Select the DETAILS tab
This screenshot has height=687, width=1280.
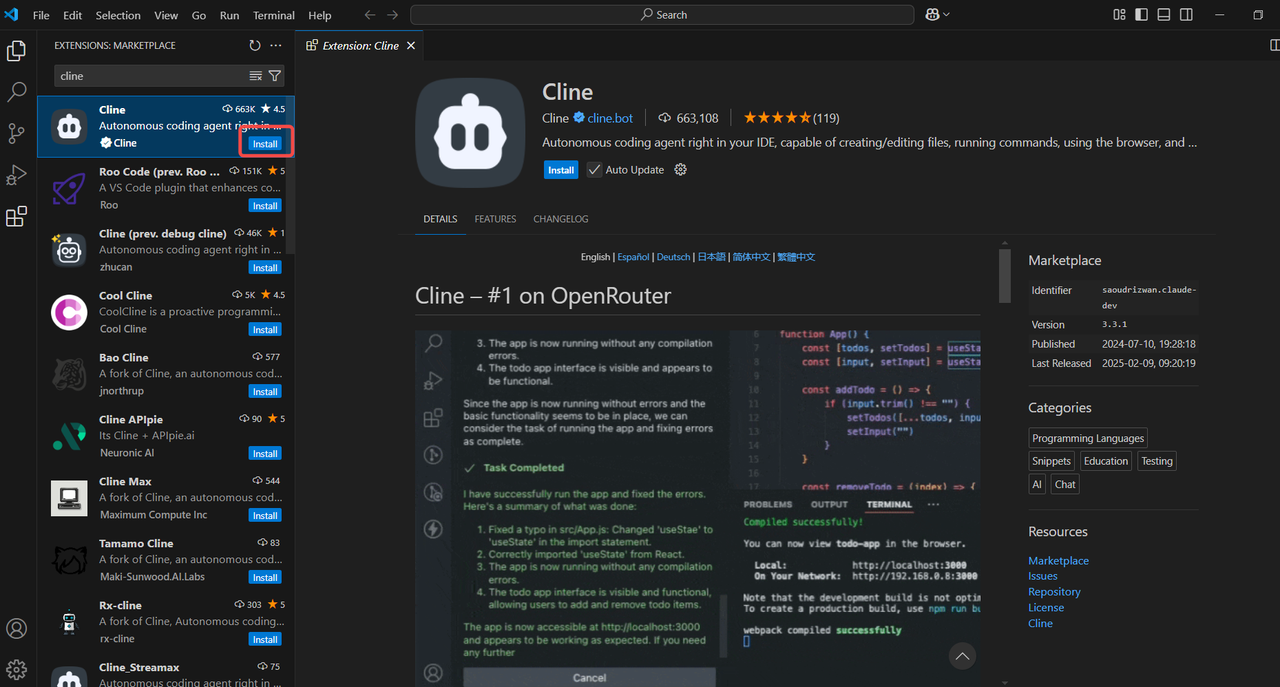(440, 219)
